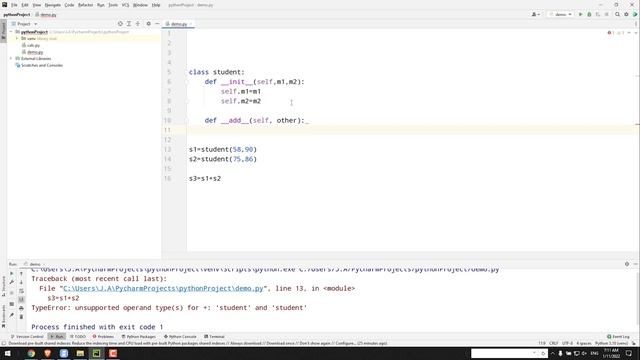The height and width of the screenshot is (360, 640).
Task: Open the Version Control tool tab
Action: (x=27, y=337)
